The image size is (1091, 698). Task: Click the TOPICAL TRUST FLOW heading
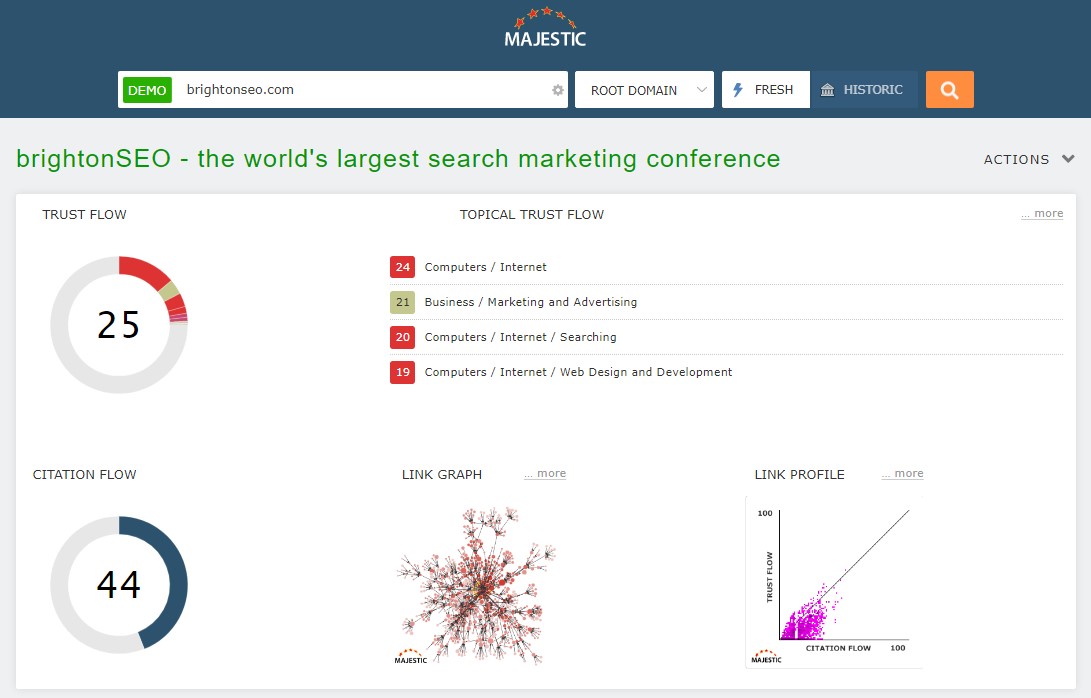coord(532,214)
